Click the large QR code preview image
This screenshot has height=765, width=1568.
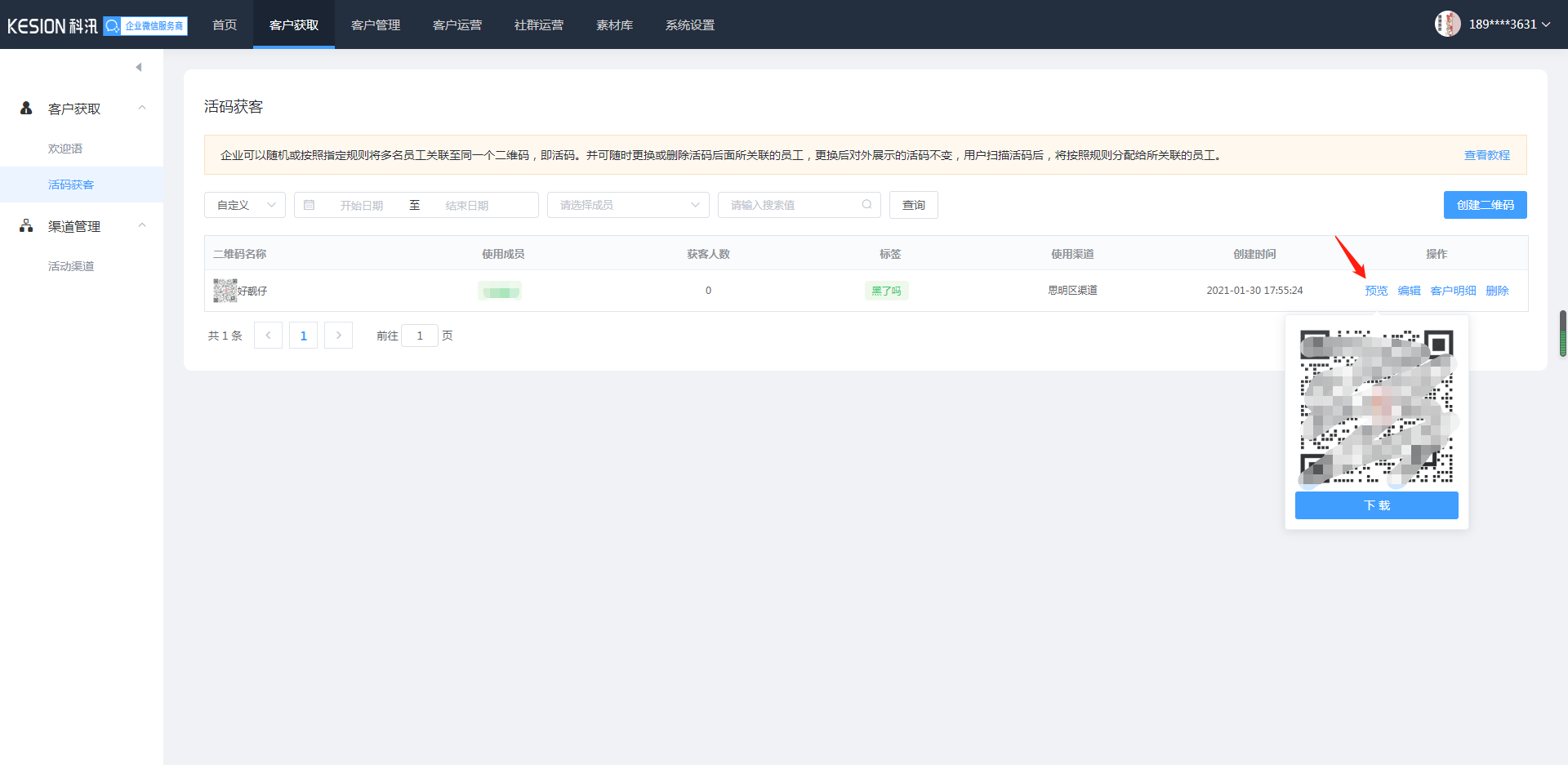1377,407
